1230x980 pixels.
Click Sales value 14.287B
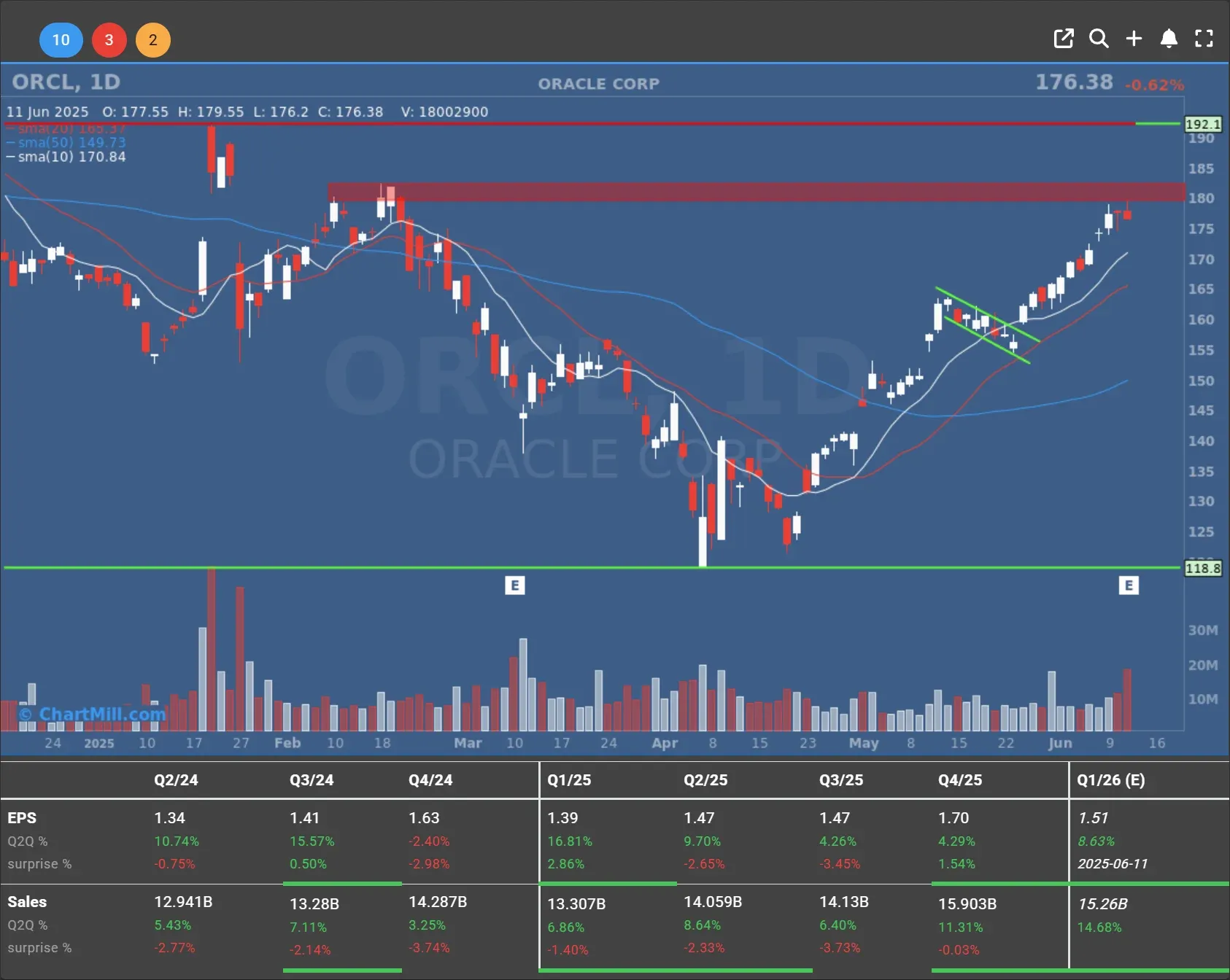tap(438, 902)
